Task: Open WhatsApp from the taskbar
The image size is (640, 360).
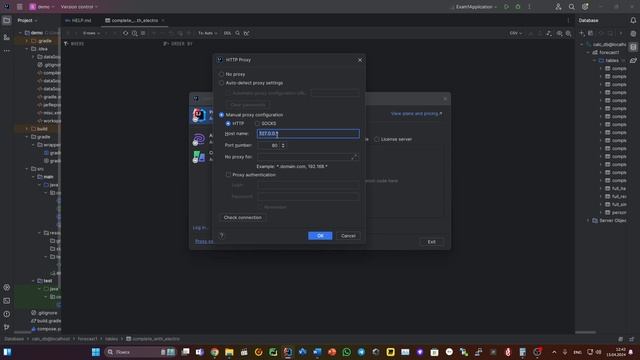Action: [x=347, y=352]
